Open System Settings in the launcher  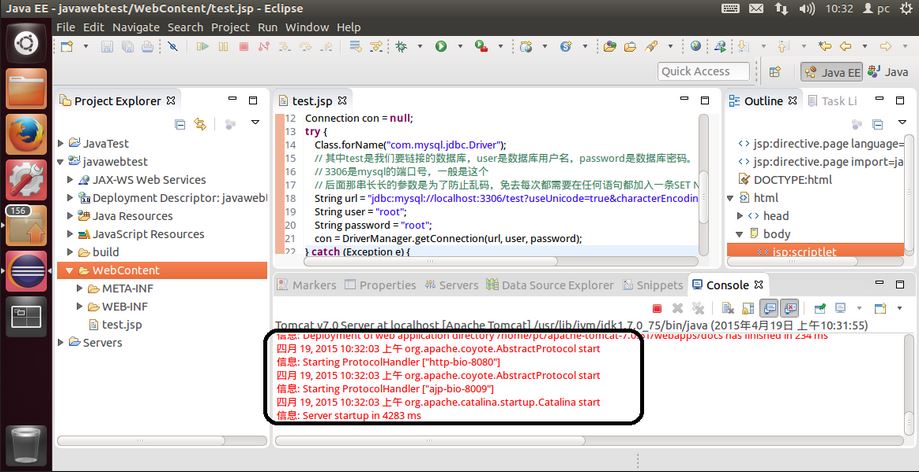pyautogui.click(x=26, y=180)
